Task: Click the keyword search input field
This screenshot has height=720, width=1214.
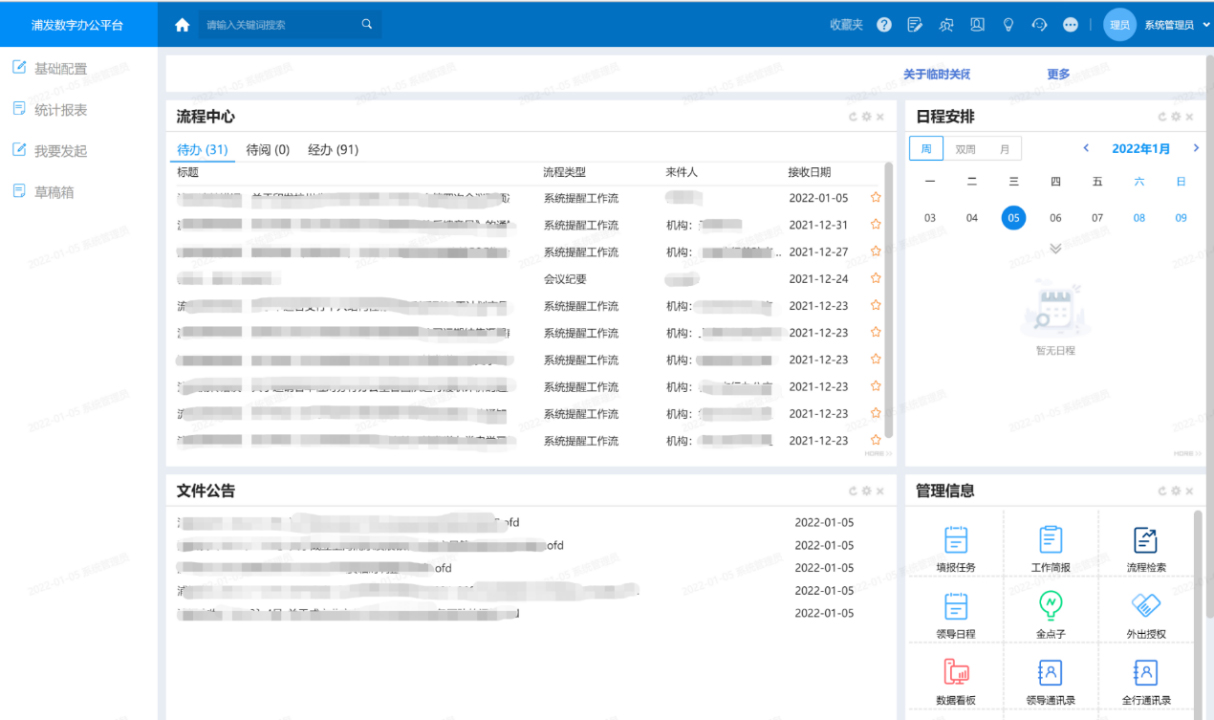Action: [x=280, y=25]
